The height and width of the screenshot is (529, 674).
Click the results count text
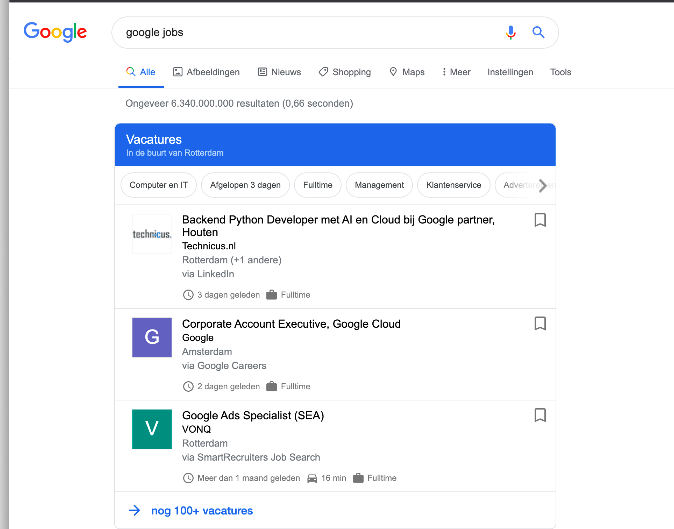[x=239, y=104]
